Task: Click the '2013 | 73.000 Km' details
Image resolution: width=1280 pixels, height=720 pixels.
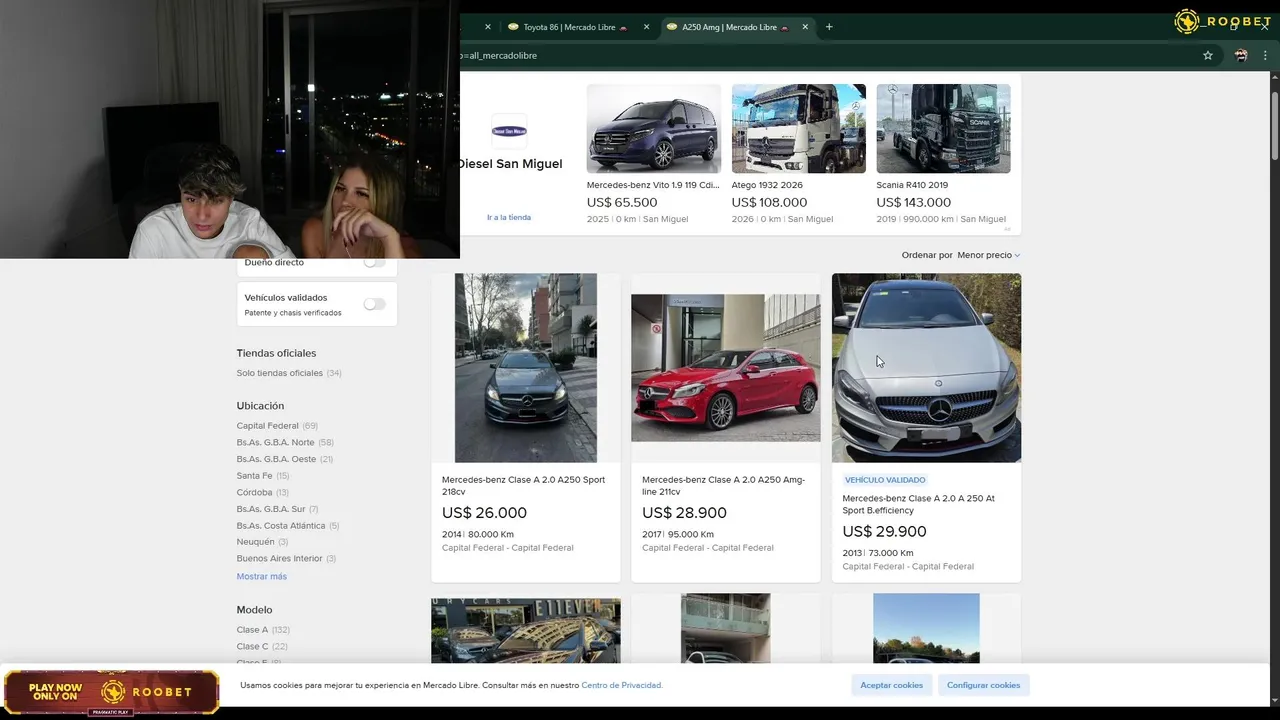Action: click(878, 553)
